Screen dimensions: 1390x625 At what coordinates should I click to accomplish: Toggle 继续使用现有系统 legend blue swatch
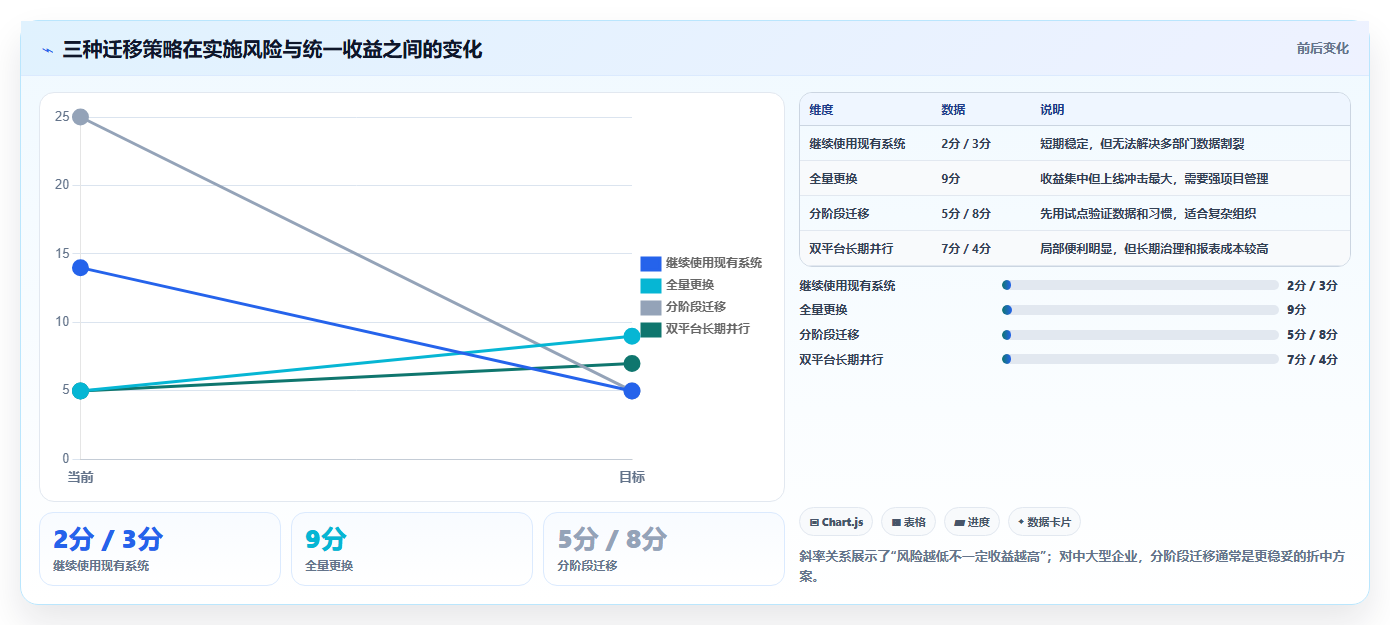[x=651, y=263]
